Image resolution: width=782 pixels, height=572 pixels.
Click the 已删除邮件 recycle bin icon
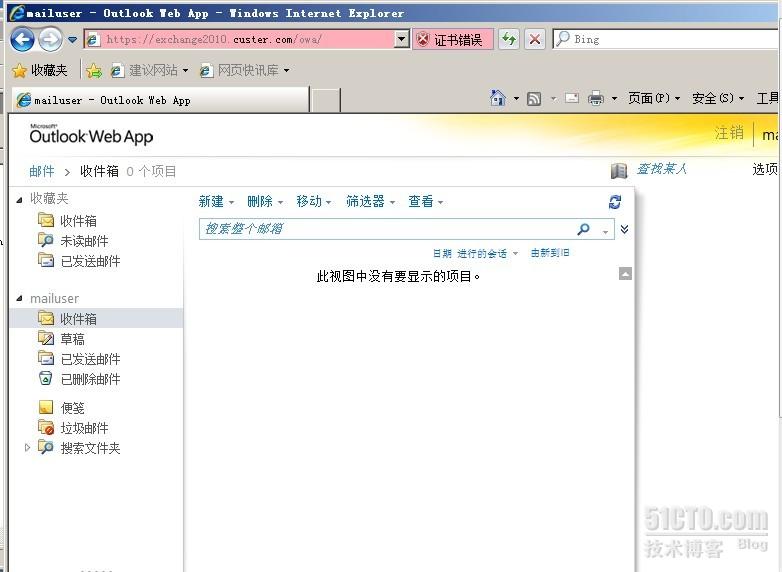45,378
